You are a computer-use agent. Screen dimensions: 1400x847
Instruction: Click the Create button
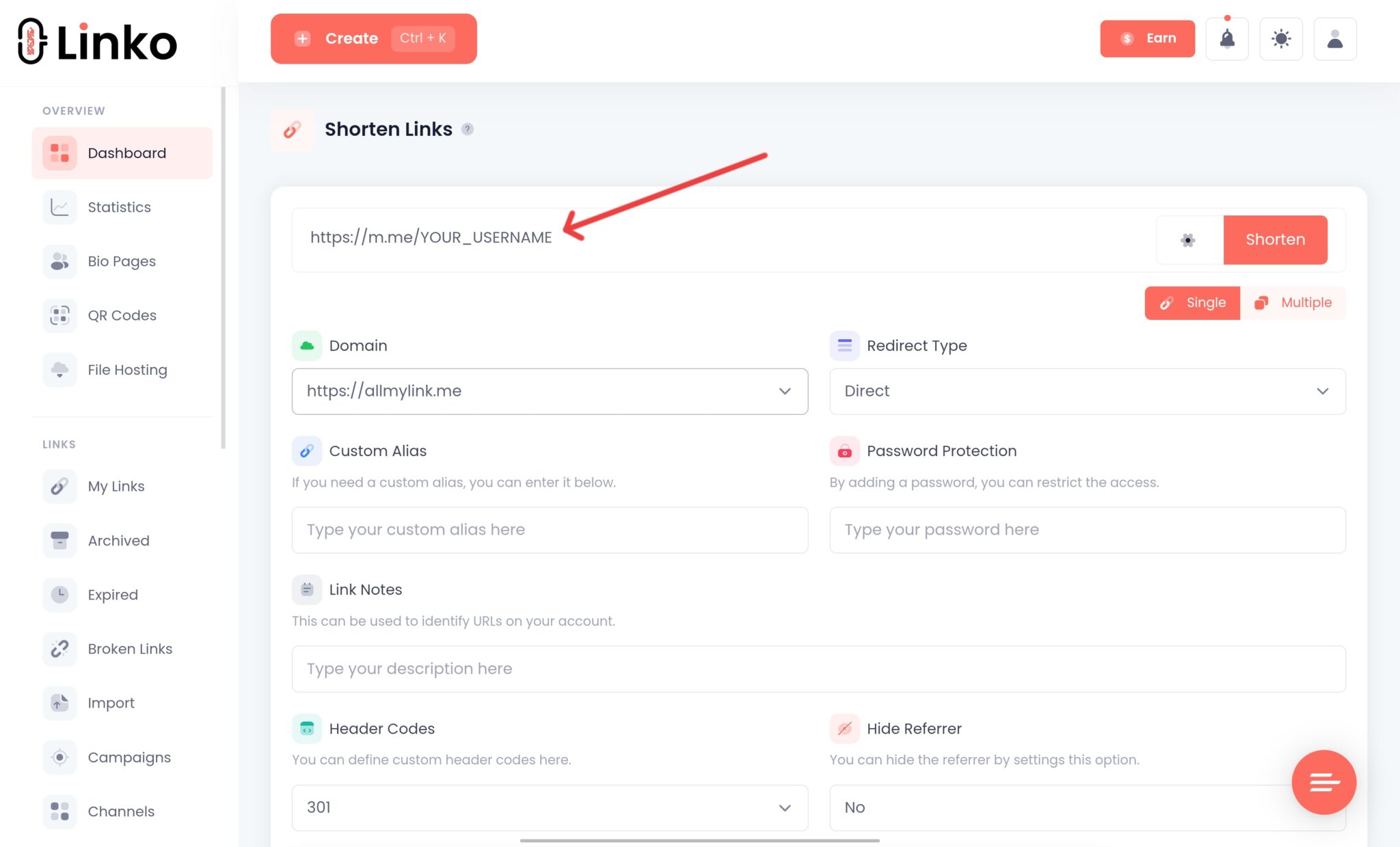pyautogui.click(x=373, y=39)
